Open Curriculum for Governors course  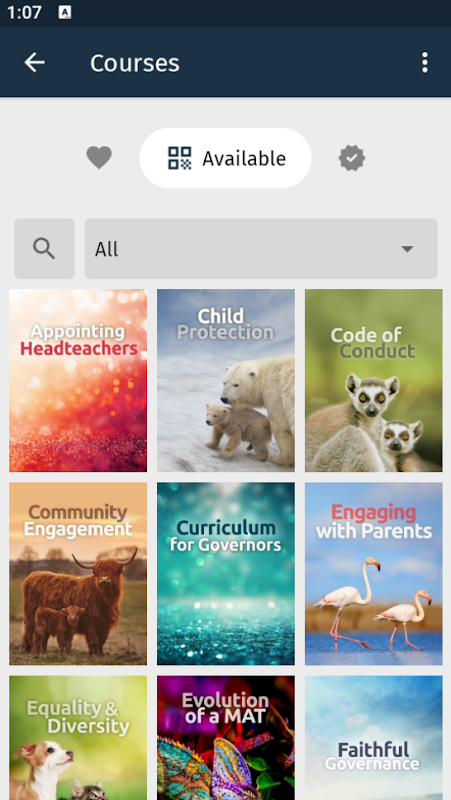click(226, 574)
